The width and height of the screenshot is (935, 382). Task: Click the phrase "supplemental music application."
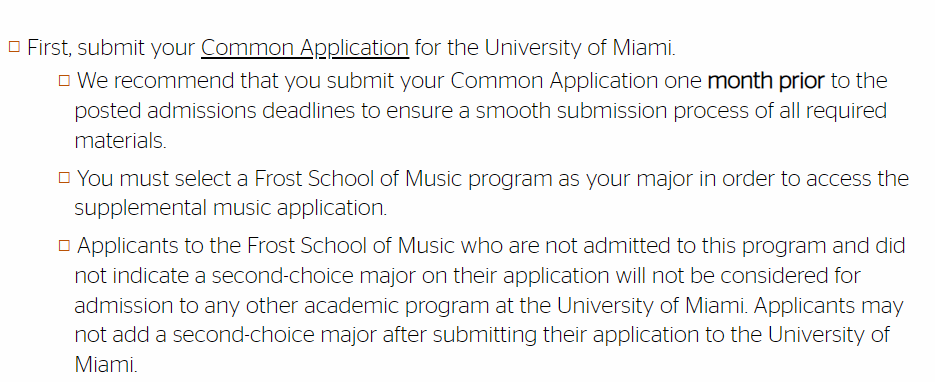click(231, 209)
